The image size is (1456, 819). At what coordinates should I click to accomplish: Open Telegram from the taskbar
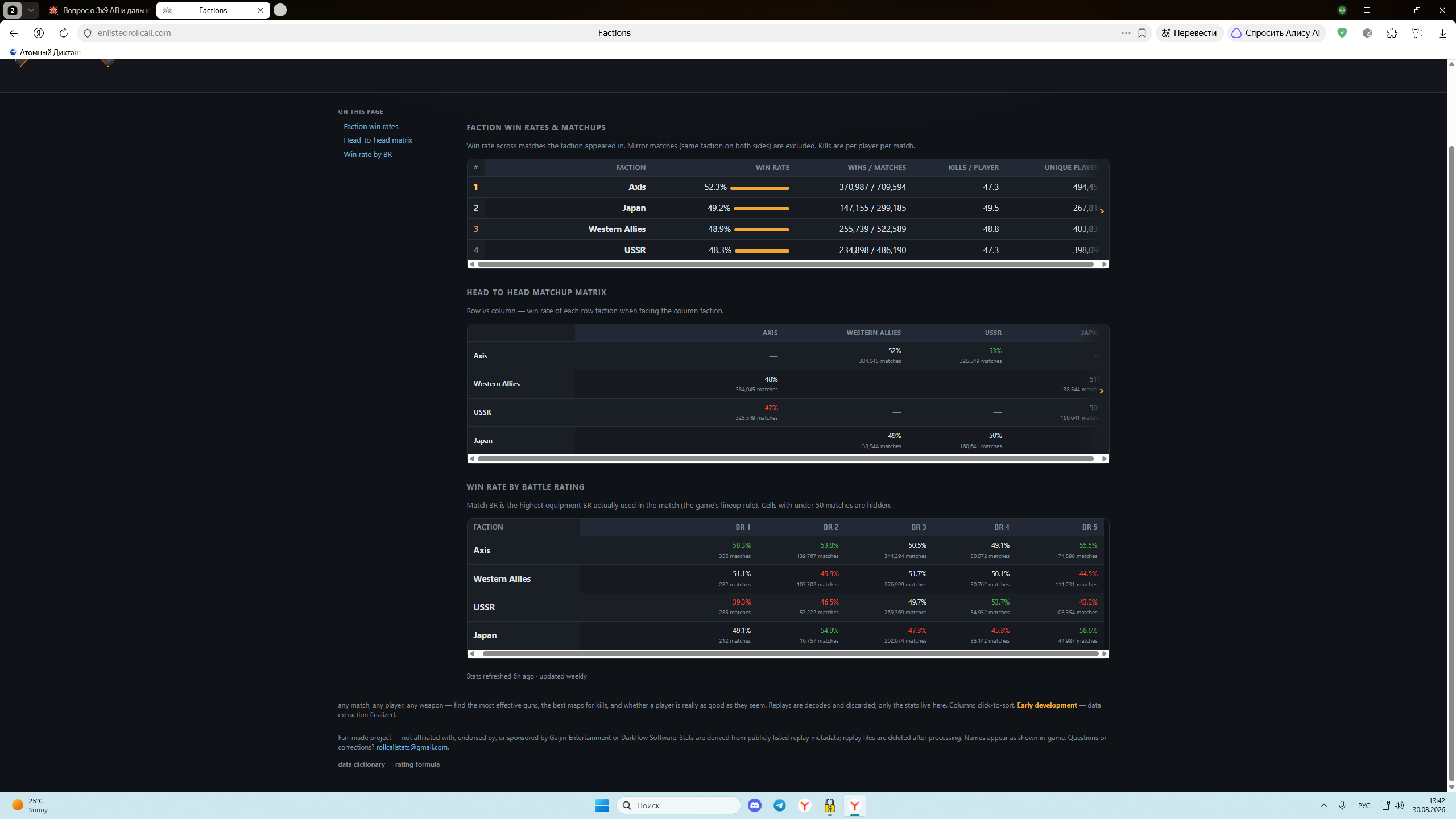click(x=780, y=805)
